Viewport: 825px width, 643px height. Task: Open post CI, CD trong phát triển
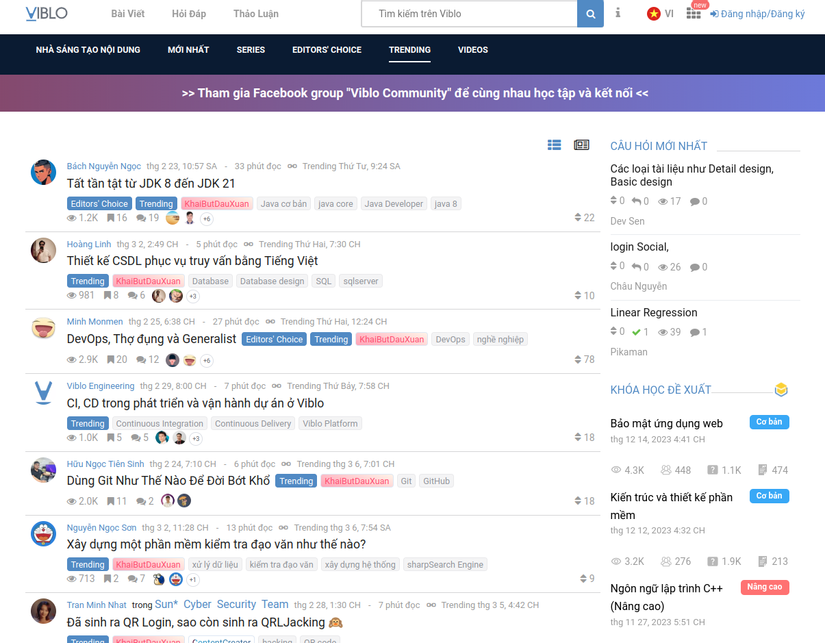click(x=195, y=403)
